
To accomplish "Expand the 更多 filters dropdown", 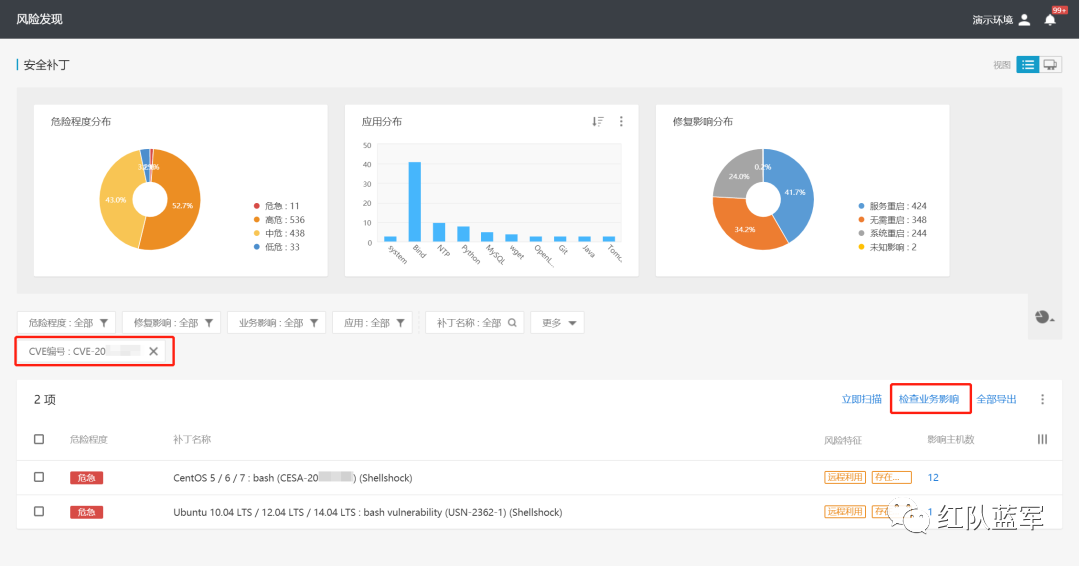I will tap(558, 322).
